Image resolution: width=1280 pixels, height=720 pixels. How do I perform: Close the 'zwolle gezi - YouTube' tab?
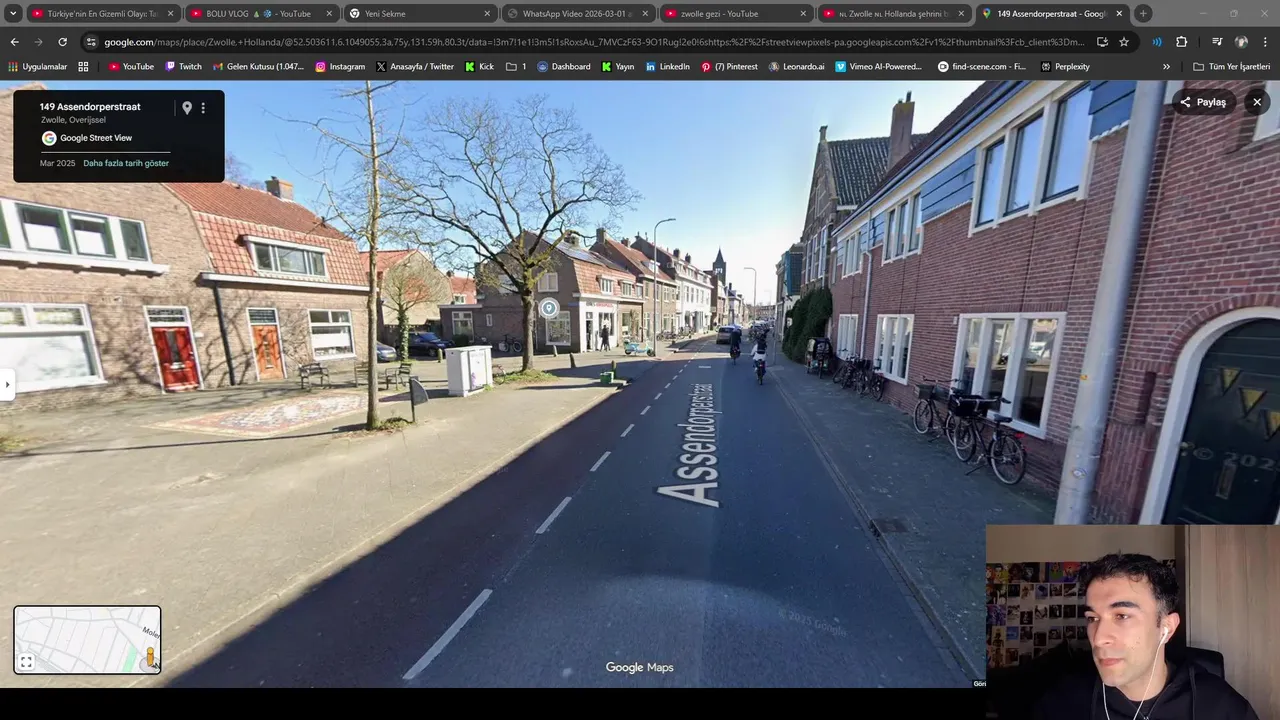pos(803,14)
